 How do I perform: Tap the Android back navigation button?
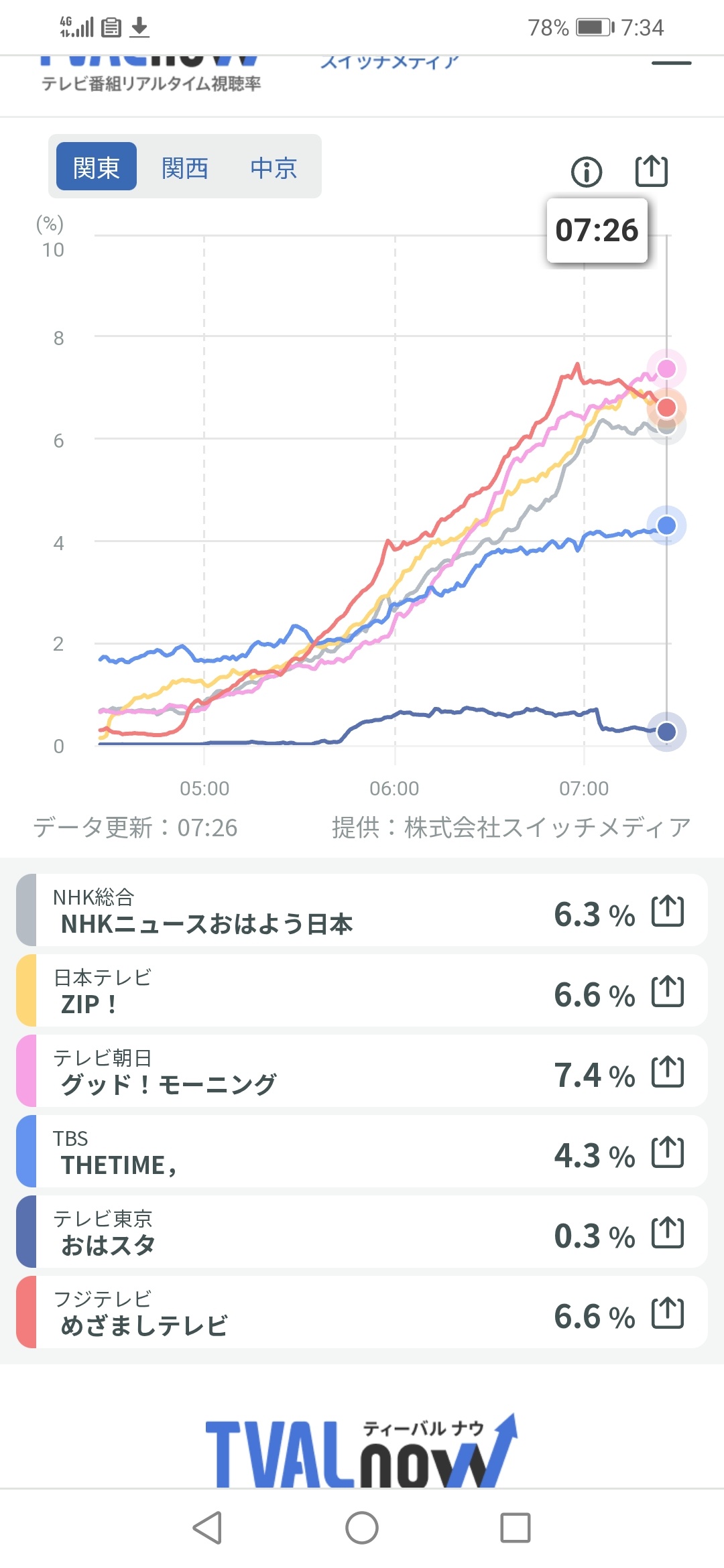(207, 1528)
